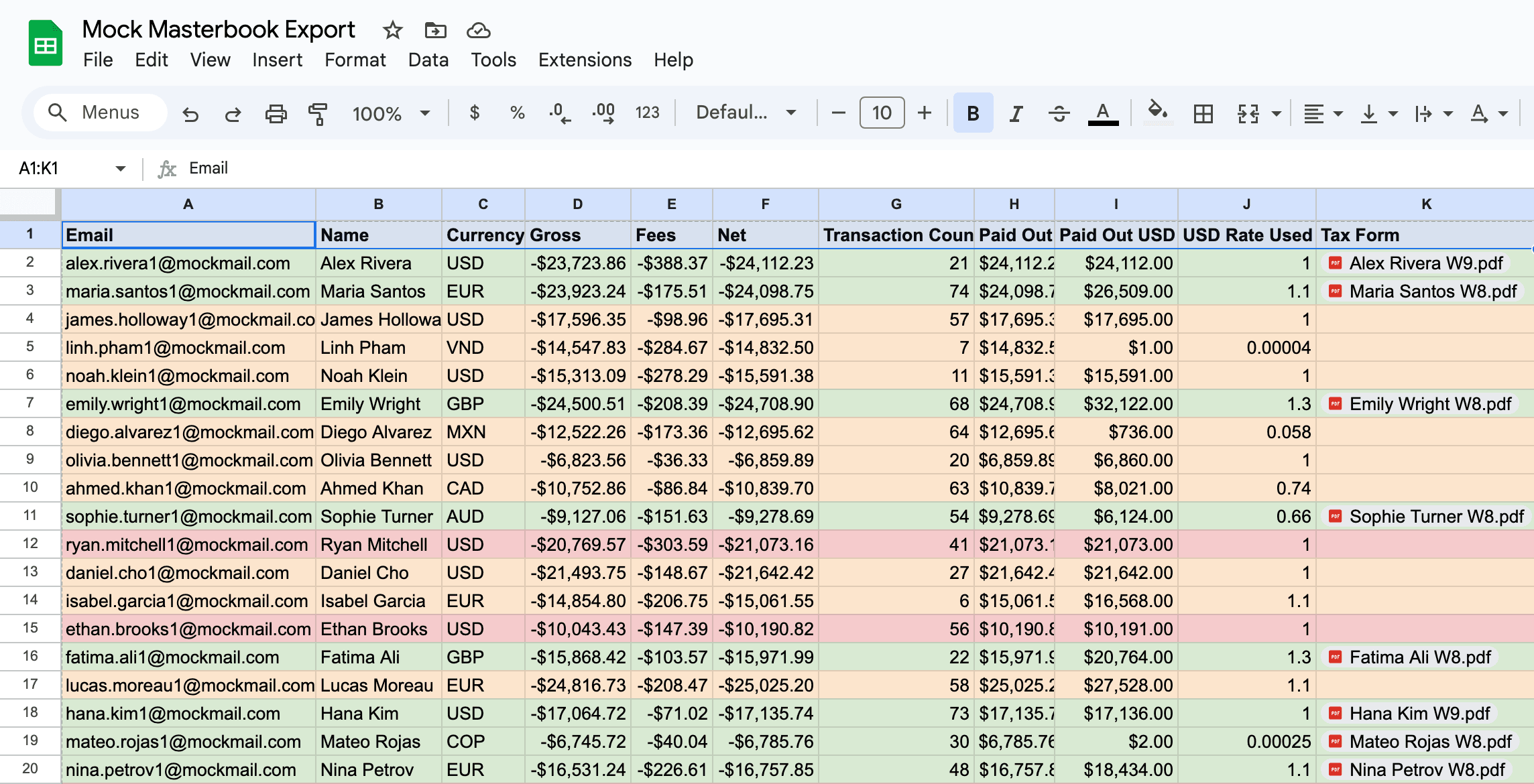Viewport: 1534px width, 784px height.
Task: Click the undo arrow icon
Action: (x=190, y=114)
